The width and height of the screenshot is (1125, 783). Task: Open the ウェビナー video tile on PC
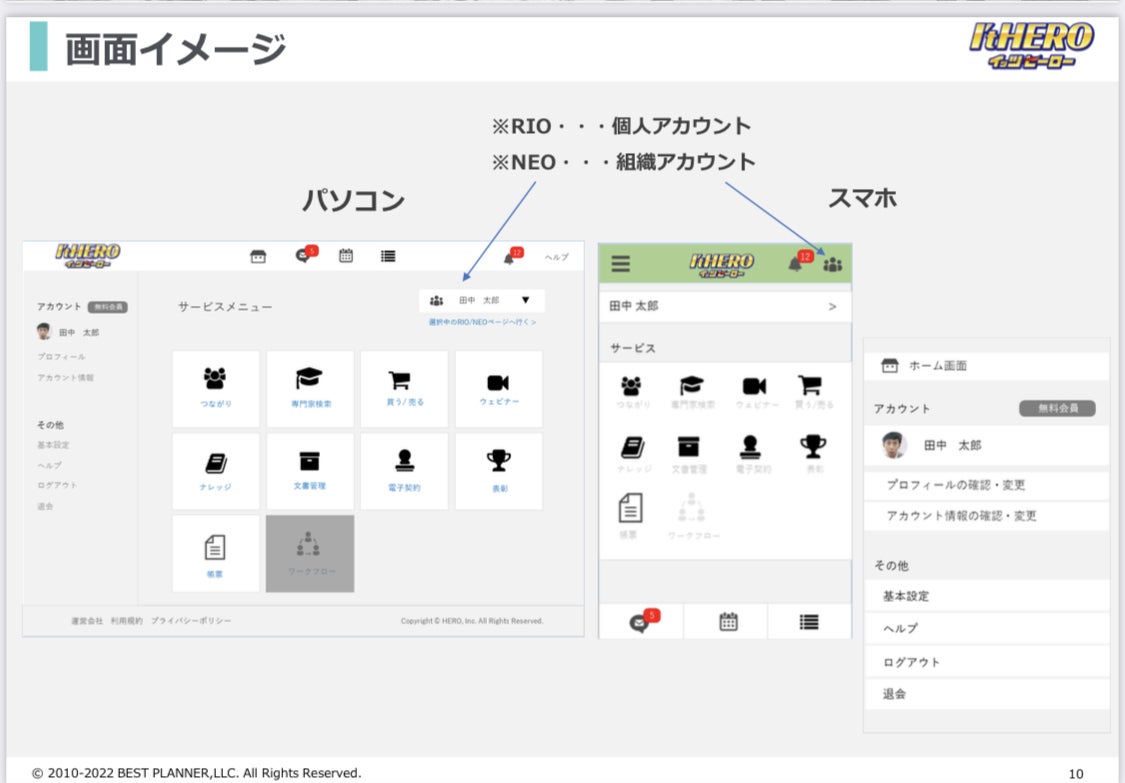coord(498,388)
